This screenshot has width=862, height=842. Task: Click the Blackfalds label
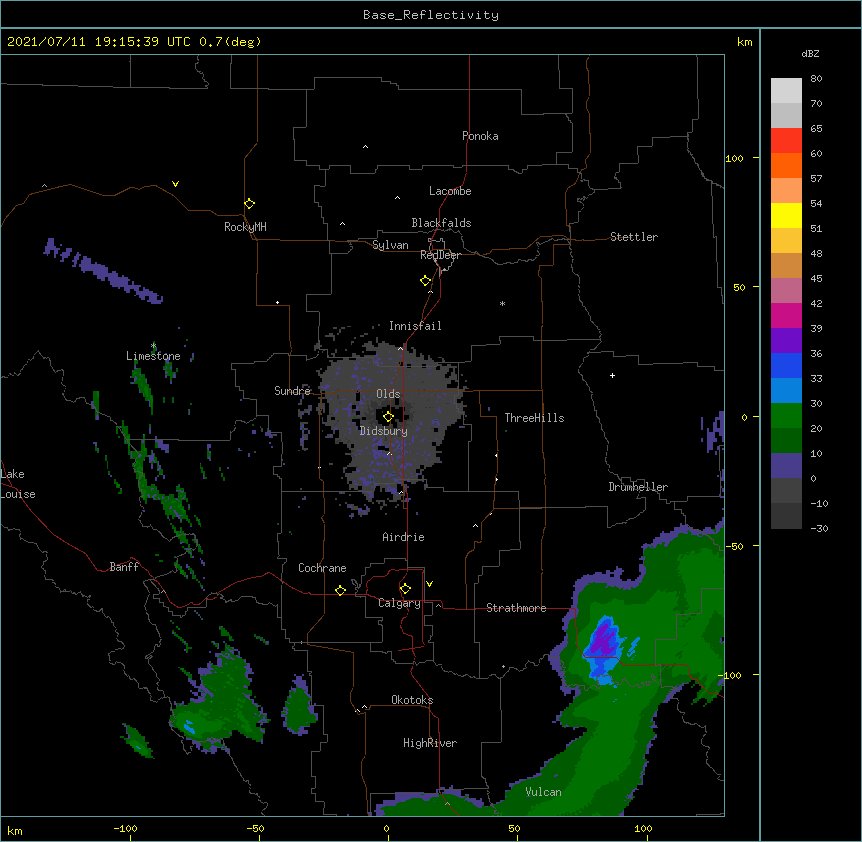pyautogui.click(x=441, y=223)
